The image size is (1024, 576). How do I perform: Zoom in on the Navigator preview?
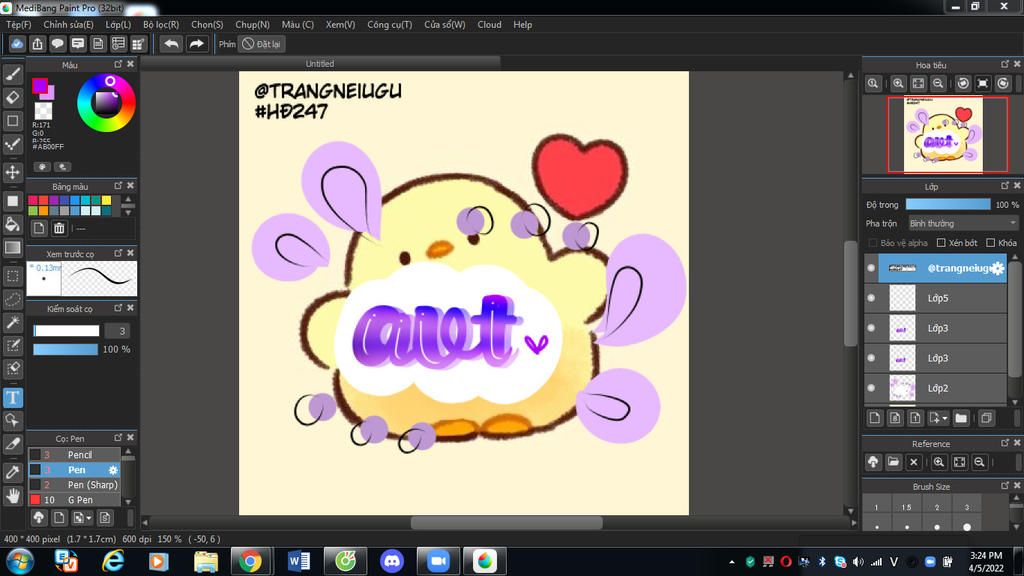coord(898,84)
